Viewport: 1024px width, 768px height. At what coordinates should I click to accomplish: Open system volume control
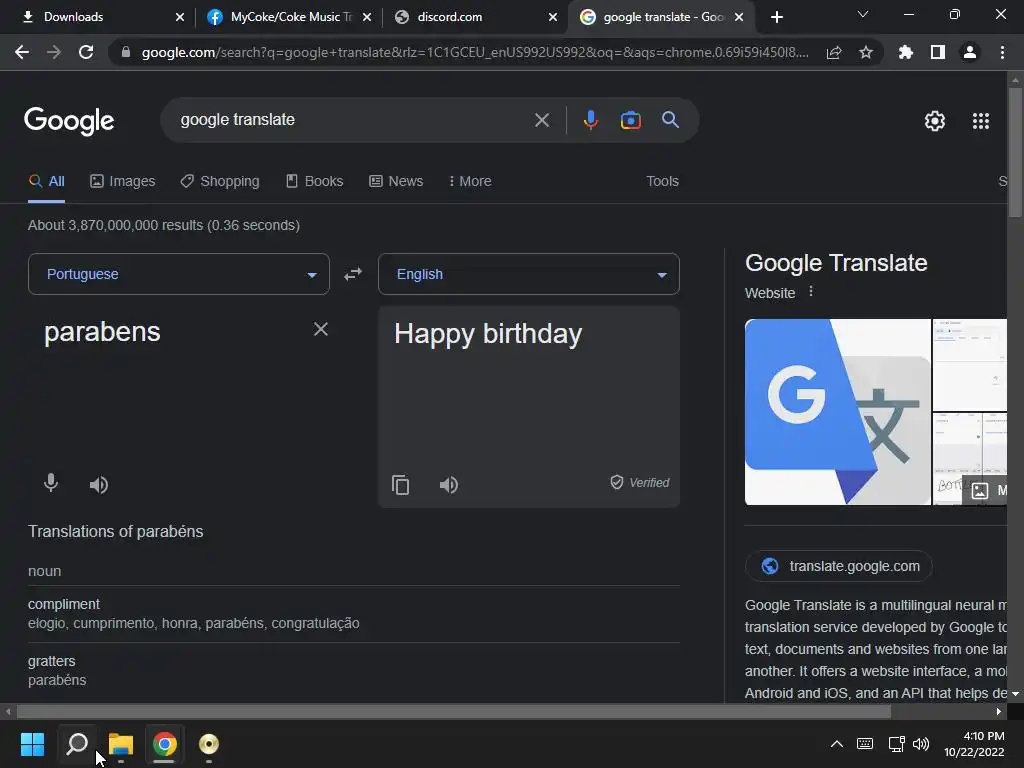pyautogui.click(x=921, y=744)
